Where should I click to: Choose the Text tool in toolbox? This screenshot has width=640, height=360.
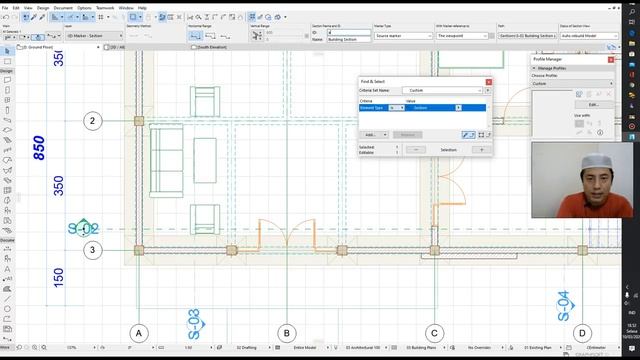pyautogui.click(x=7, y=269)
